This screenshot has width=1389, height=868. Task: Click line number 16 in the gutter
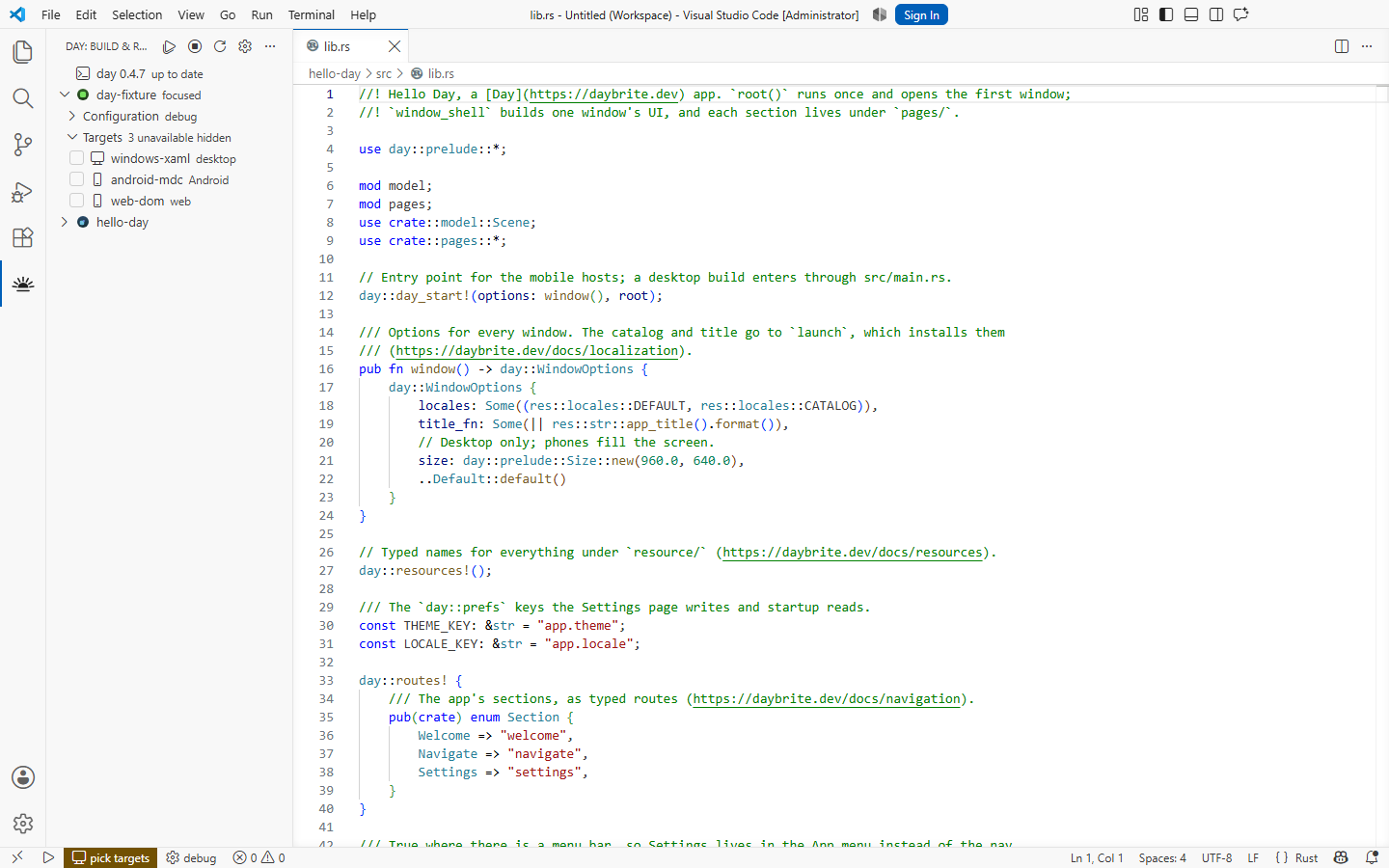pos(326,368)
